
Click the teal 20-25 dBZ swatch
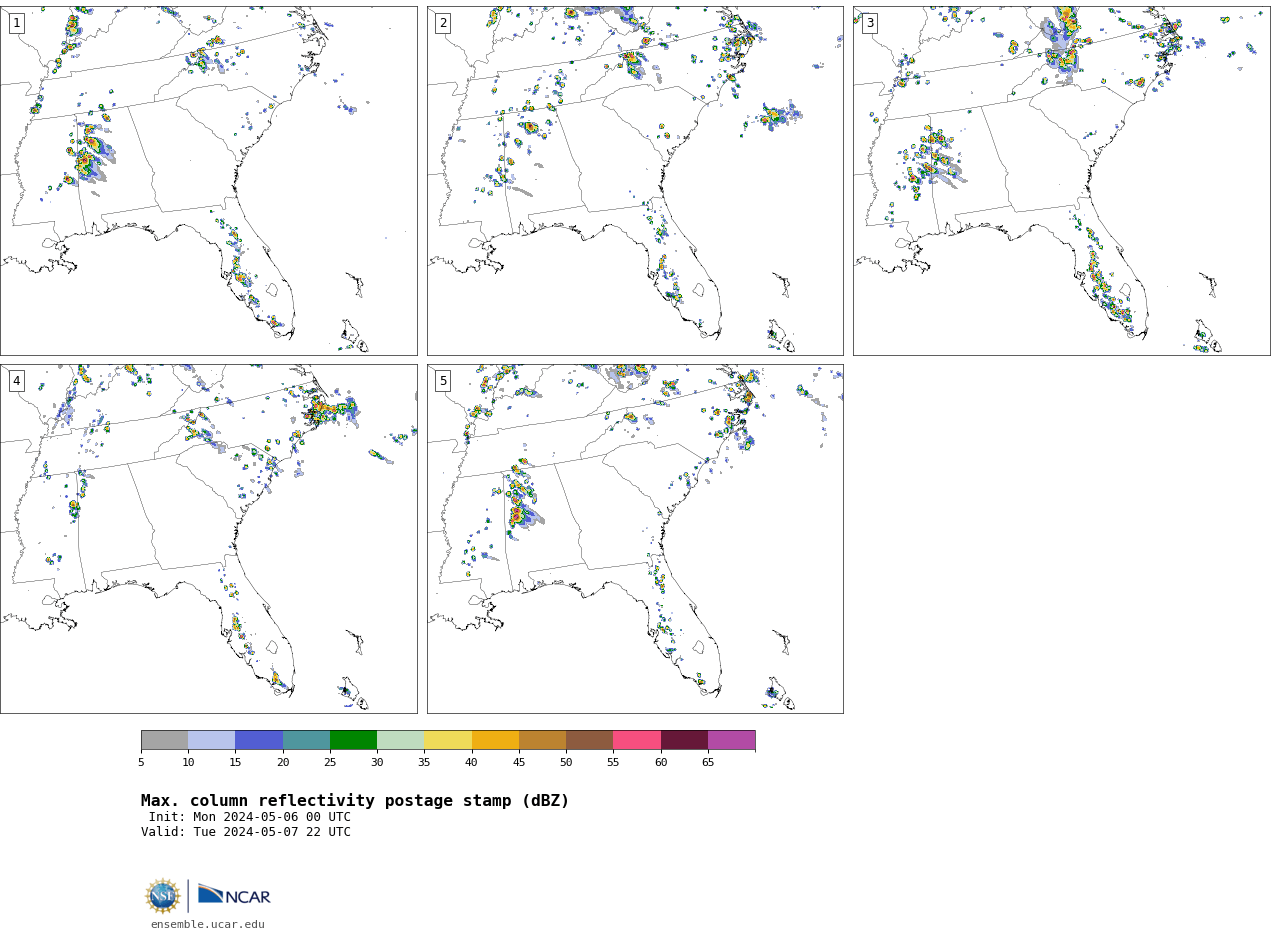click(x=306, y=740)
